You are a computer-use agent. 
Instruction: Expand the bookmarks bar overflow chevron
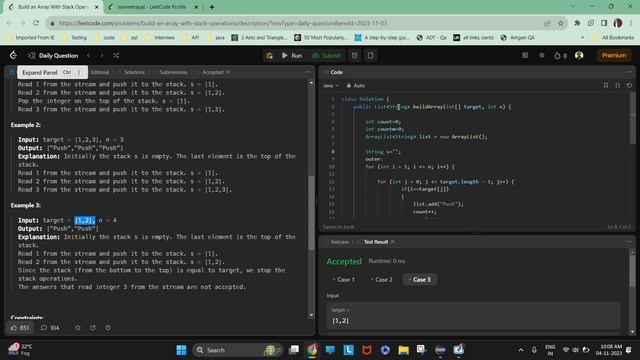click(582, 38)
